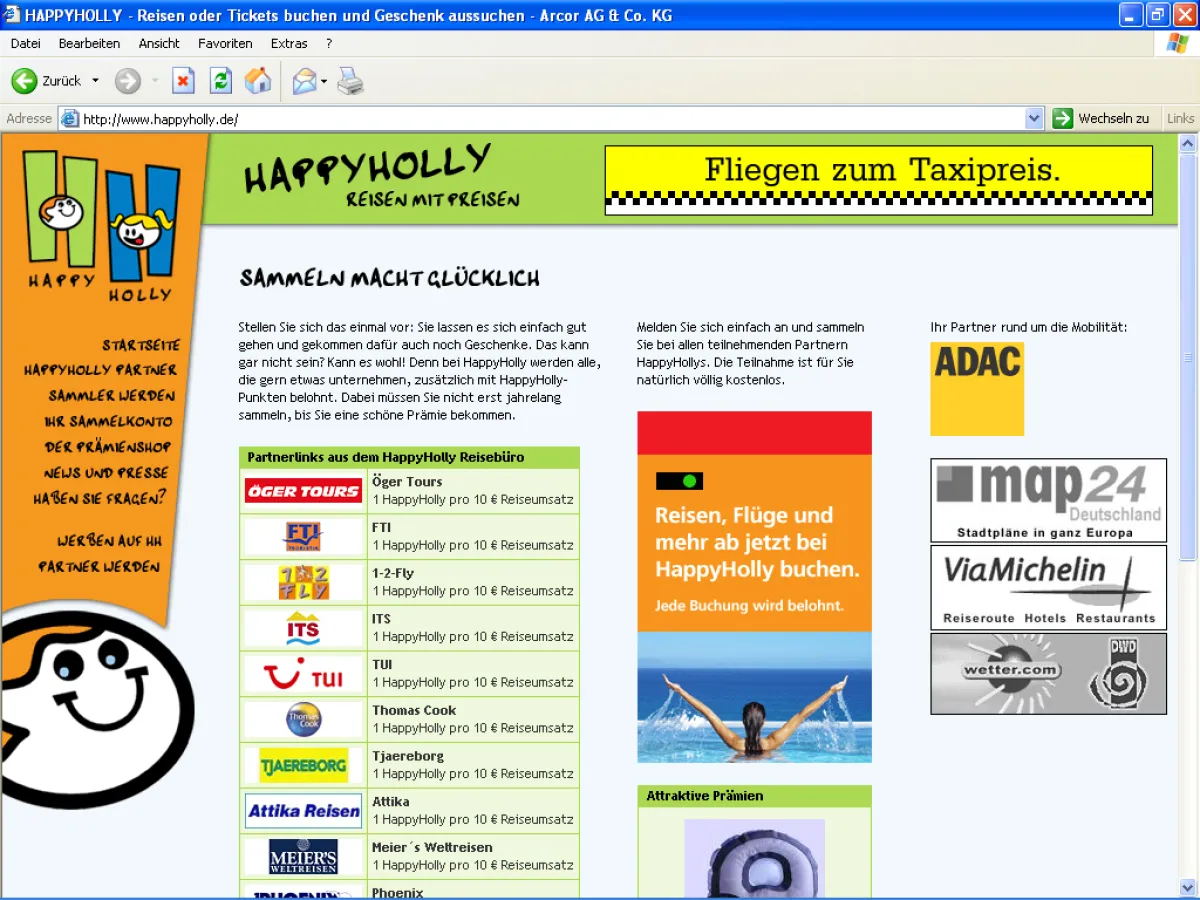Click into the address URL field
Screen dimensions: 1200x900
click(550, 119)
